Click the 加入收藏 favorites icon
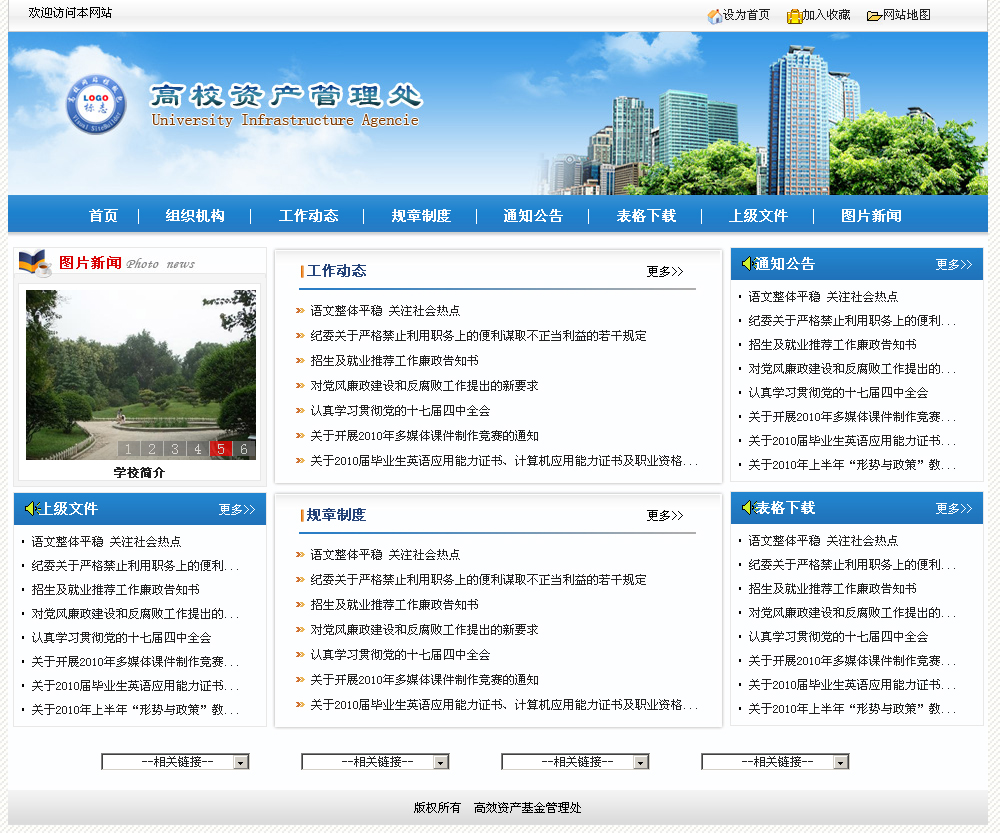This screenshot has height=833, width=1000. 794,16
